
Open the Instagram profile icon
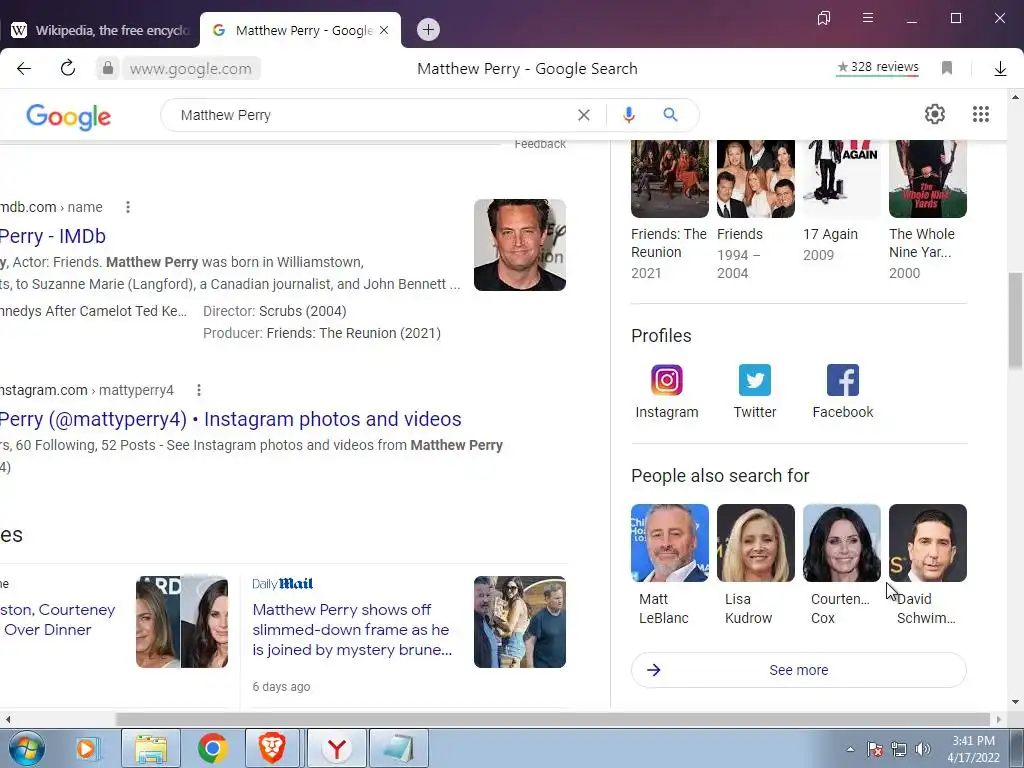(x=667, y=392)
